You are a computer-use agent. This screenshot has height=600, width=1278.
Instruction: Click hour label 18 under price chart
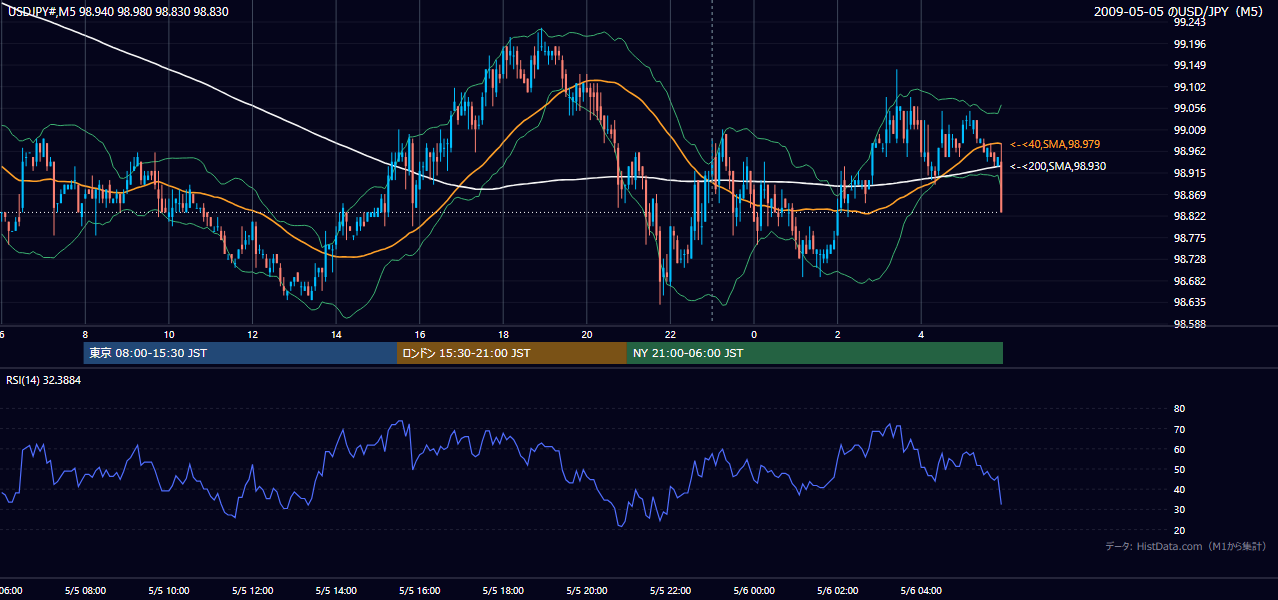[503, 334]
